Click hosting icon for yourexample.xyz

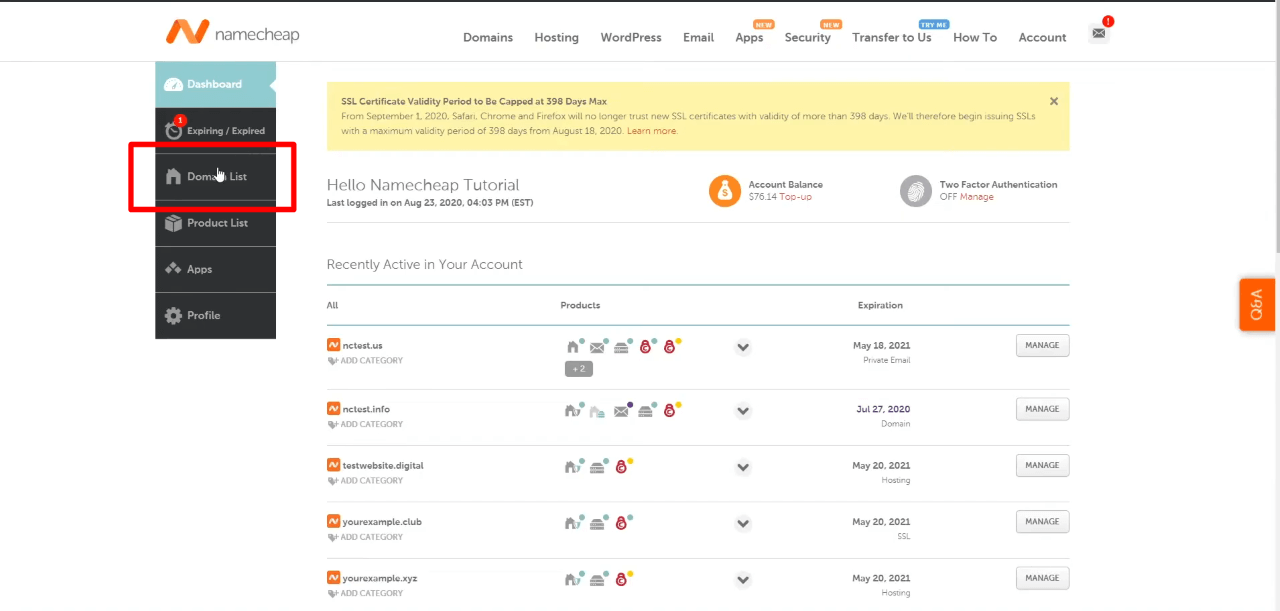(597, 578)
